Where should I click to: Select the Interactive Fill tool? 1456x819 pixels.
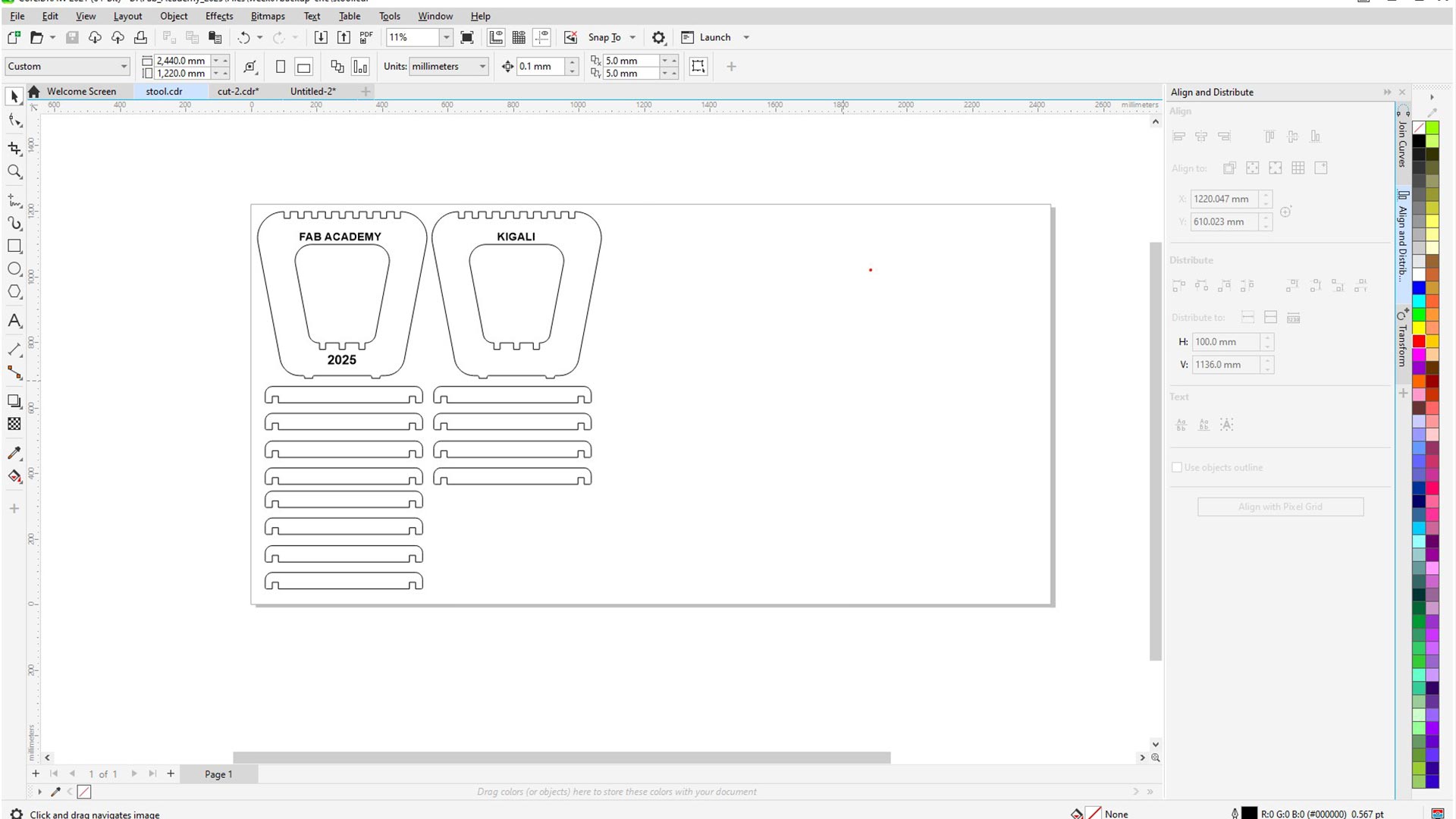pos(14,476)
